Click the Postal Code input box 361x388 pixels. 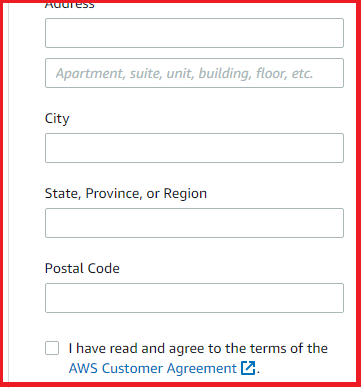click(x=194, y=298)
